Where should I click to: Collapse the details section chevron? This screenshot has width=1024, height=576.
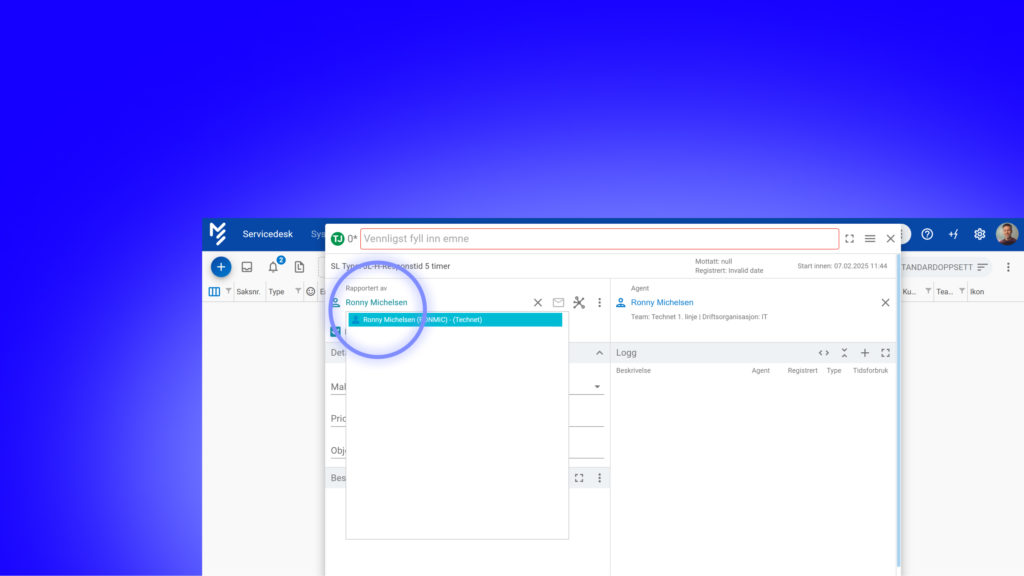click(600, 353)
